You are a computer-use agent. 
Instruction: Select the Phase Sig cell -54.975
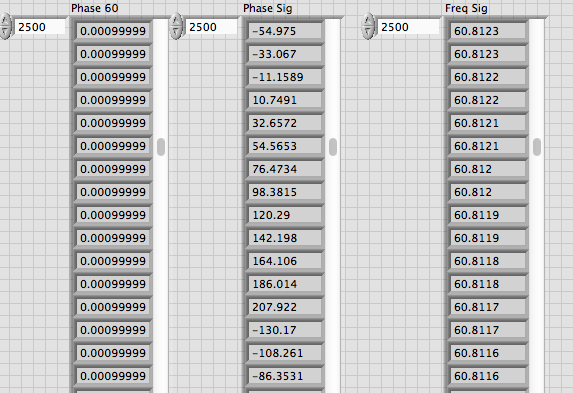[x=285, y=31]
